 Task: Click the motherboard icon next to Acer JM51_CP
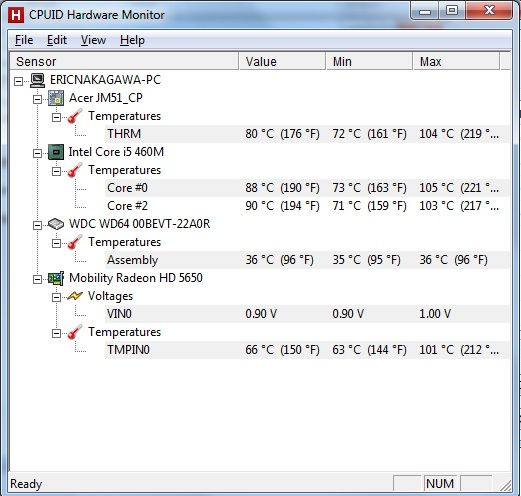tap(56, 98)
